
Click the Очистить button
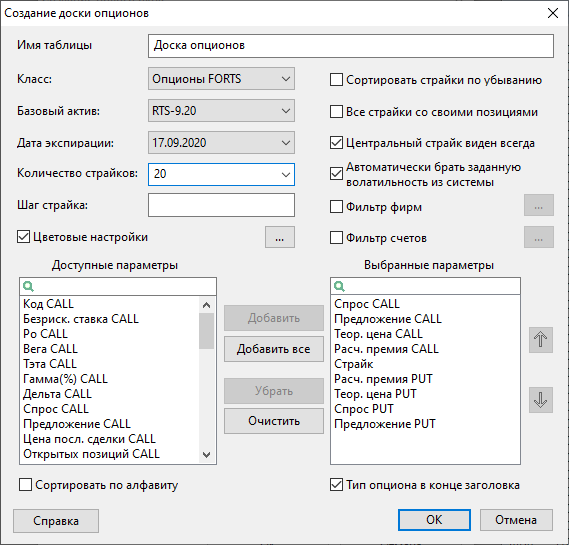pyautogui.click(x=274, y=421)
